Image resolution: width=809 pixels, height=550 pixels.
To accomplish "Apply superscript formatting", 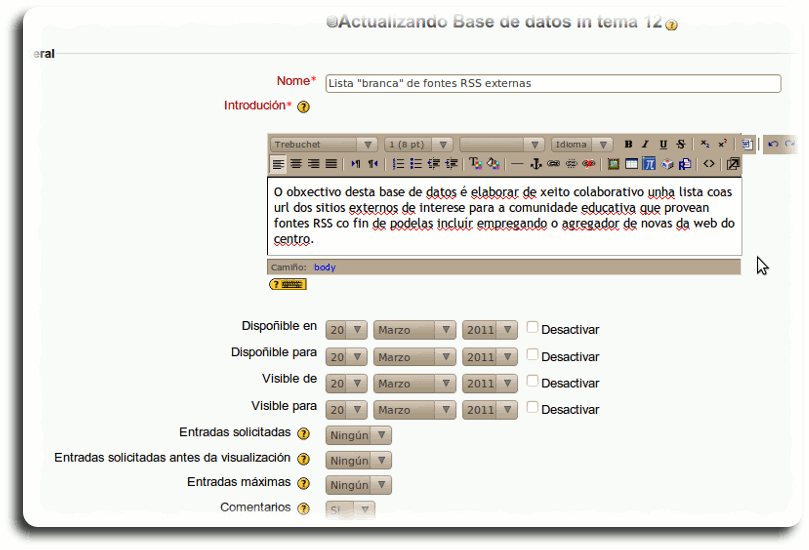I will click(722, 144).
